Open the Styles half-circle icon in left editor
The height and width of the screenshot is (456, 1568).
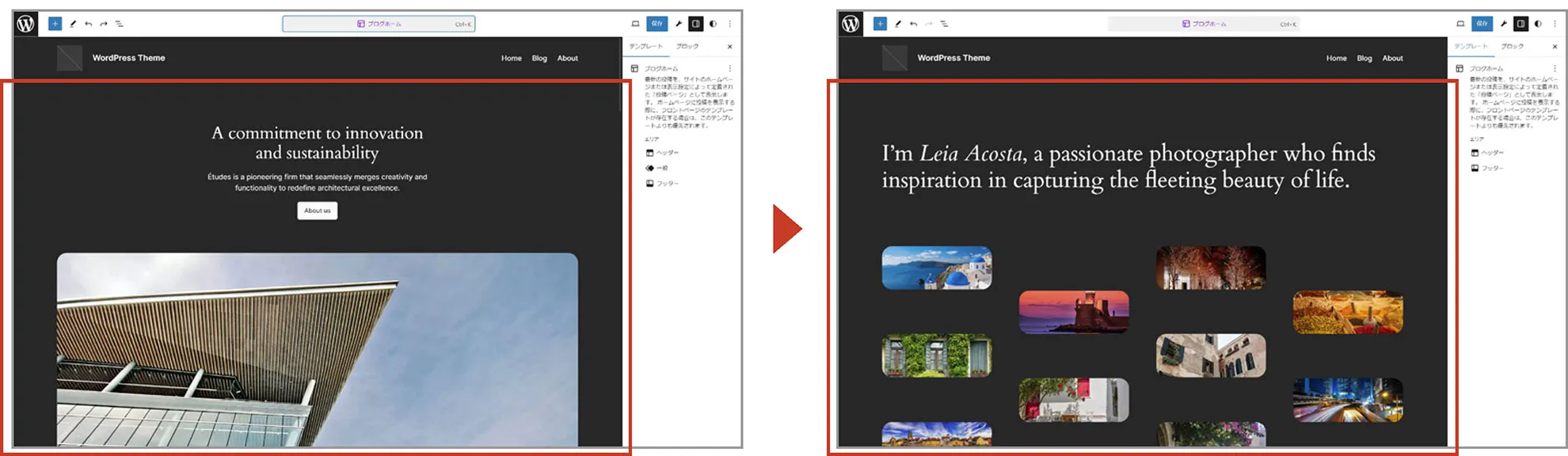713,24
